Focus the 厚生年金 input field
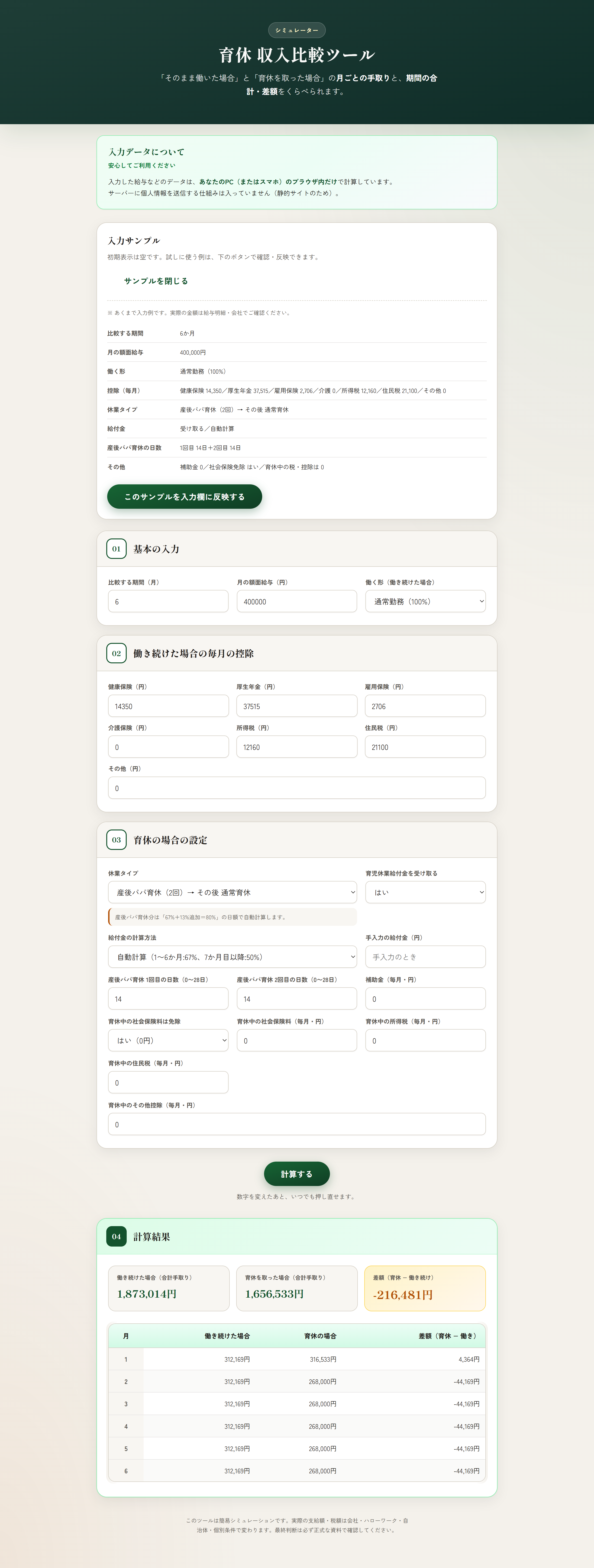Screen dimensions: 594x1568 pyautogui.click(x=296, y=706)
